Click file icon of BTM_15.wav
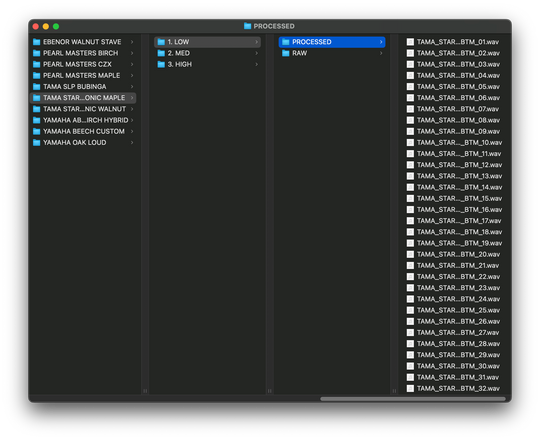This screenshot has height=440, width=540. click(410, 198)
